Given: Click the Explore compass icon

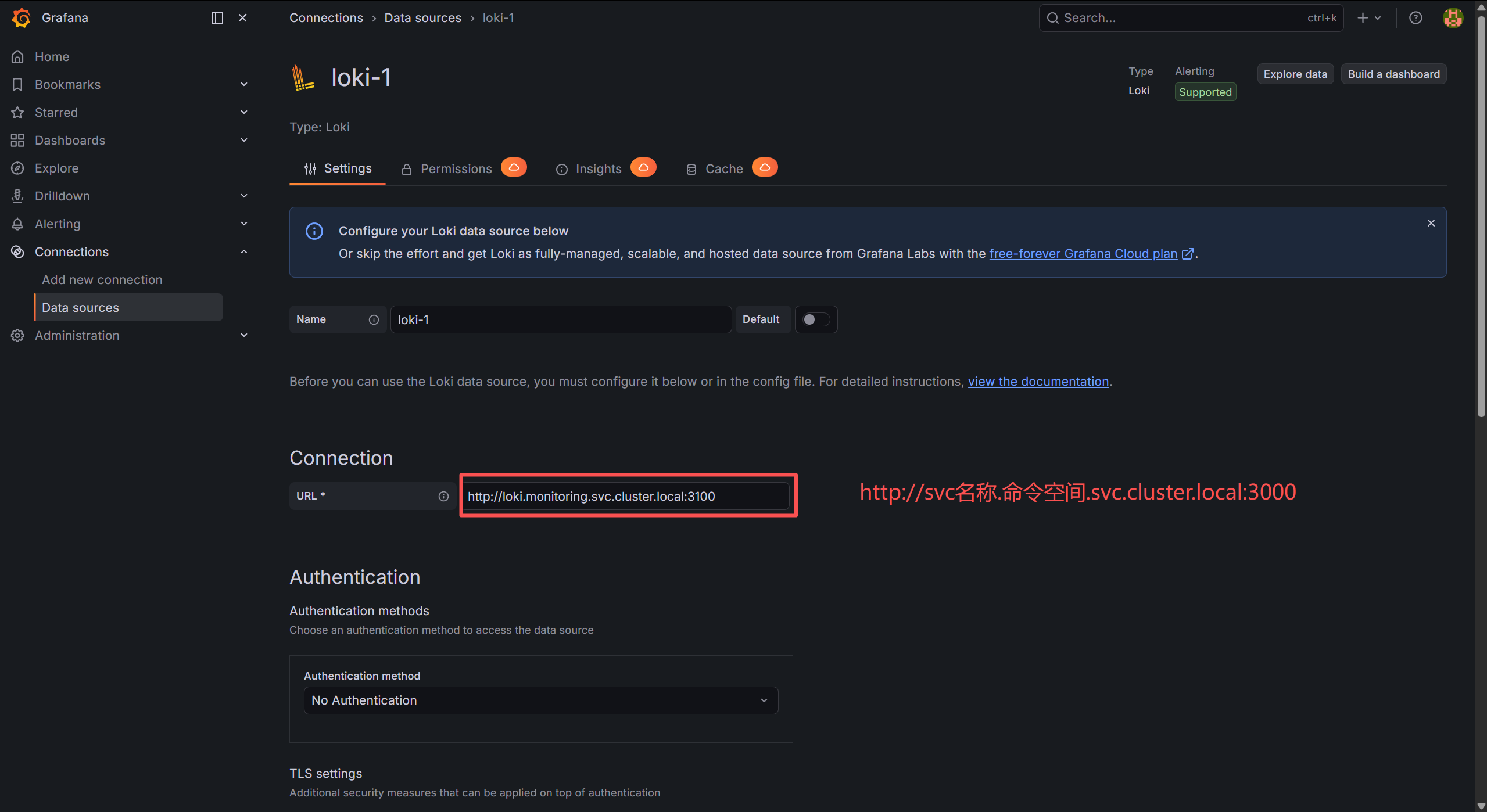Looking at the screenshot, I should [17, 168].
